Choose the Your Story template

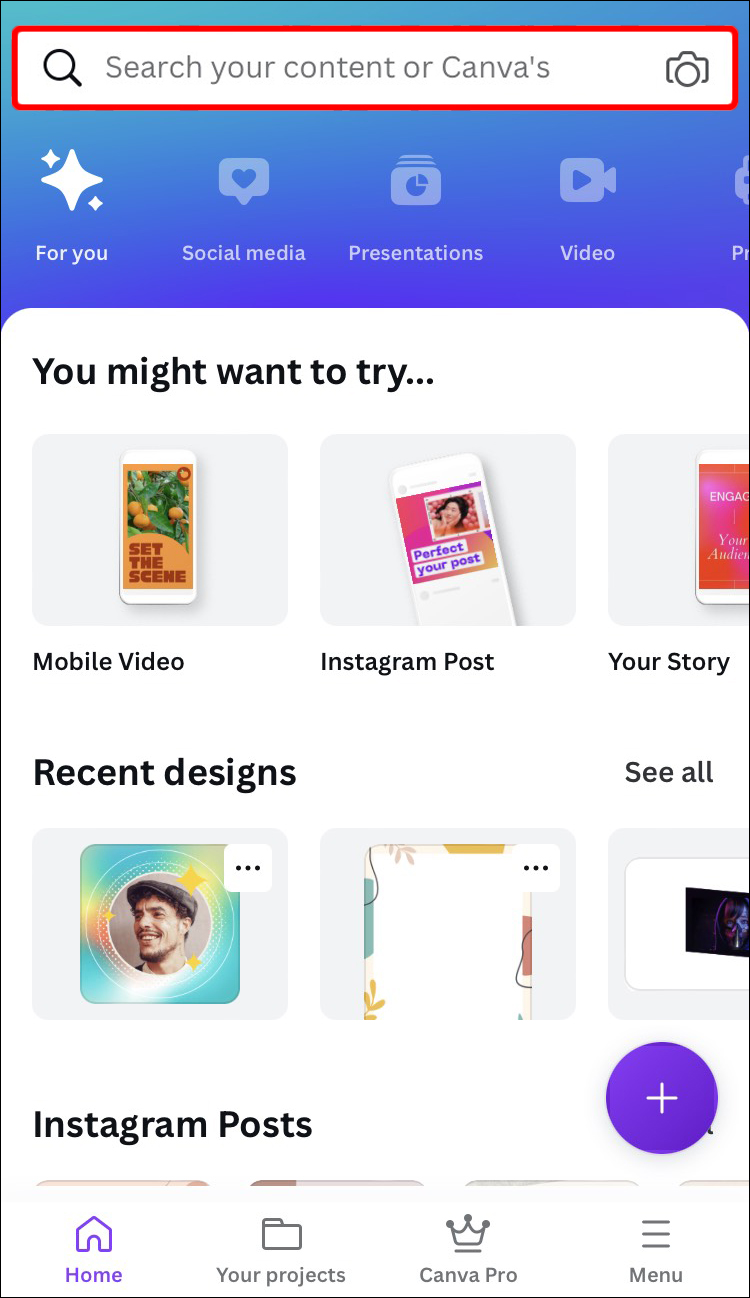click(x=679, y=530)
